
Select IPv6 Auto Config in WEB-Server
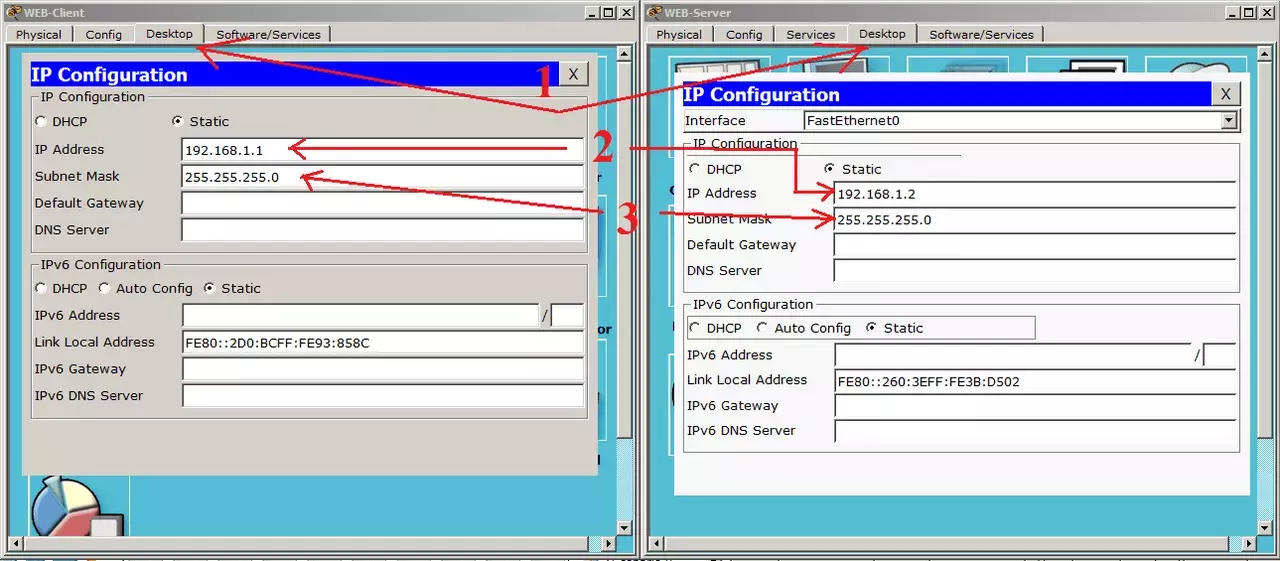tap(762, 329)
